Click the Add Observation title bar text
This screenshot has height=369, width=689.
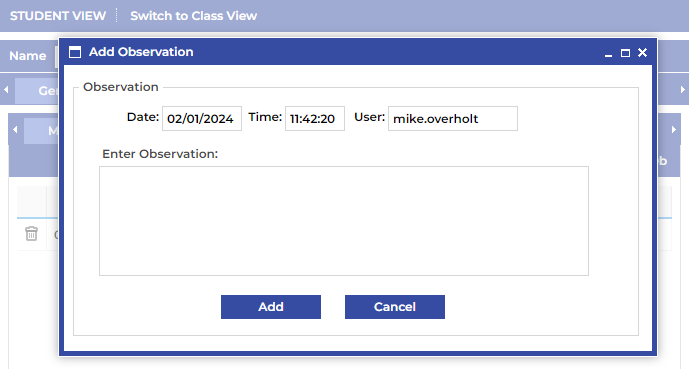(141, 52)
